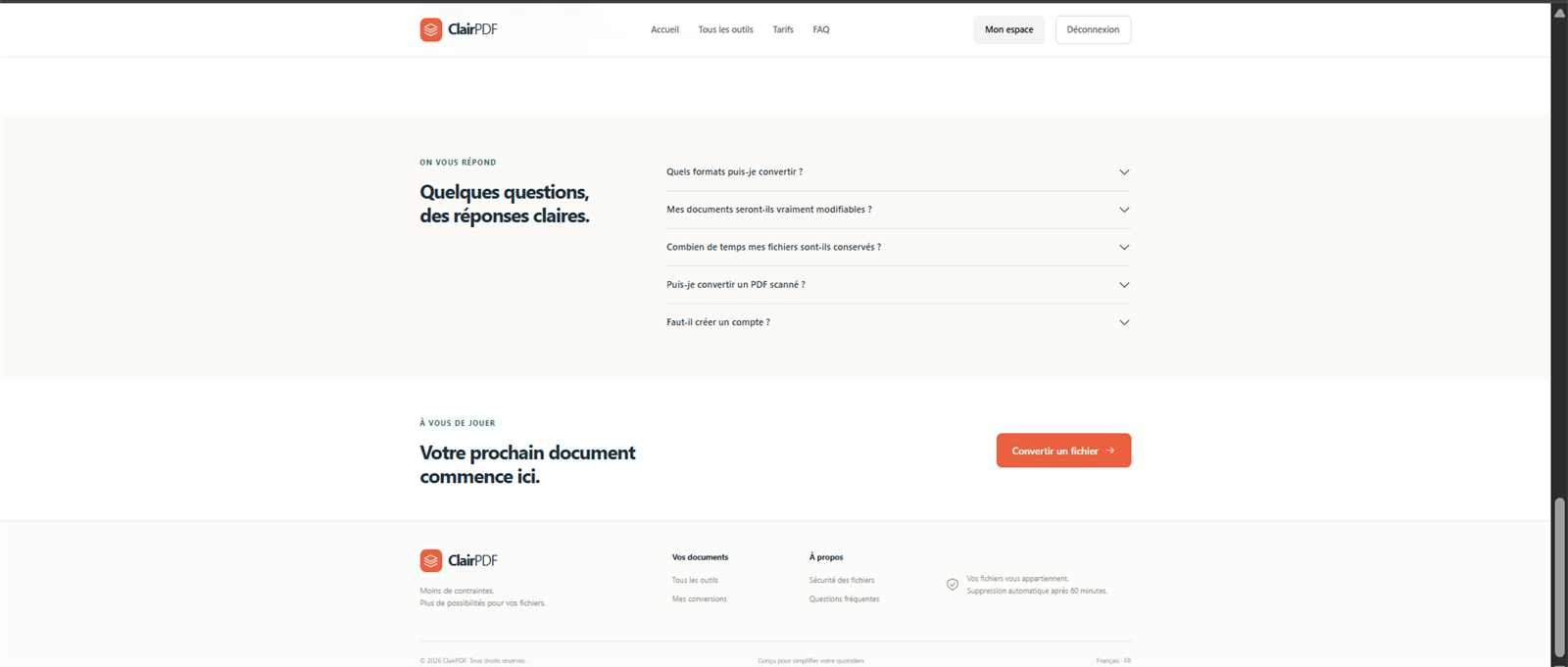The height and width of the screenshot is (667, 1568).
Task: Open footer link 'Questions fréquentes'
Action: [x=845, y=599]
